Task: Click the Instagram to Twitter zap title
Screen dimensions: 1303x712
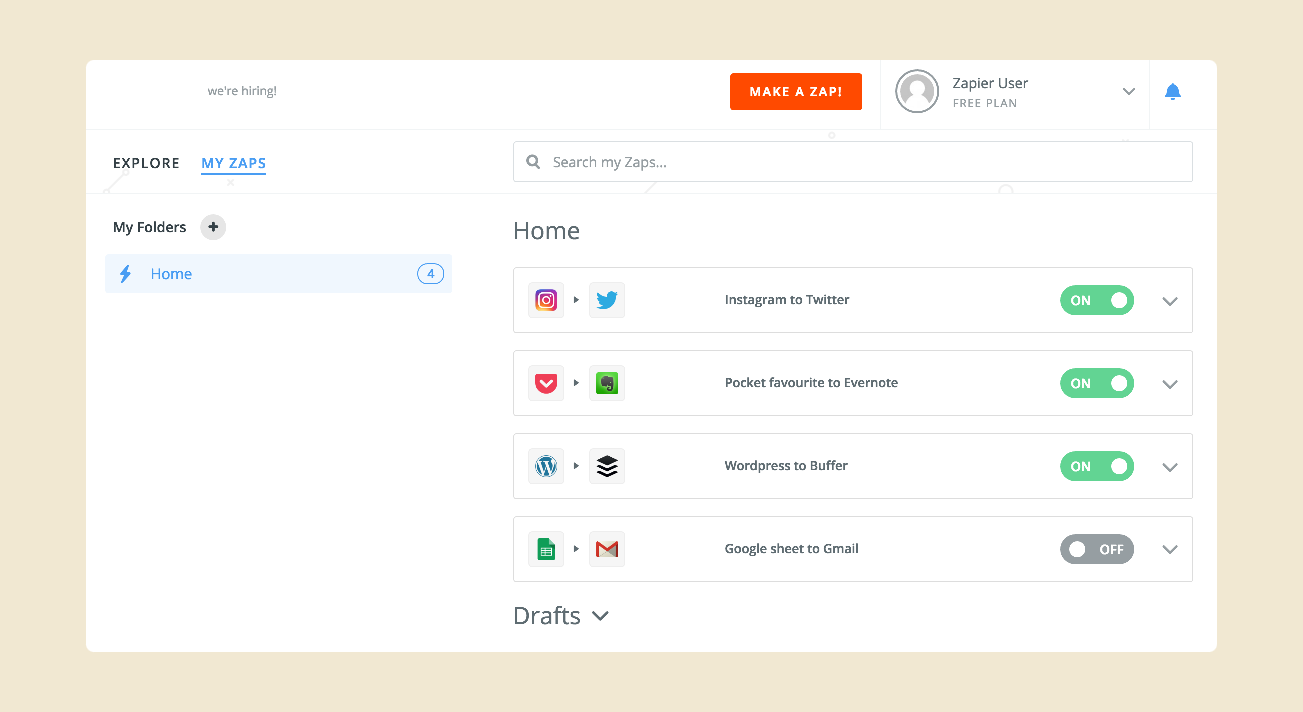Action: point(787,300)
